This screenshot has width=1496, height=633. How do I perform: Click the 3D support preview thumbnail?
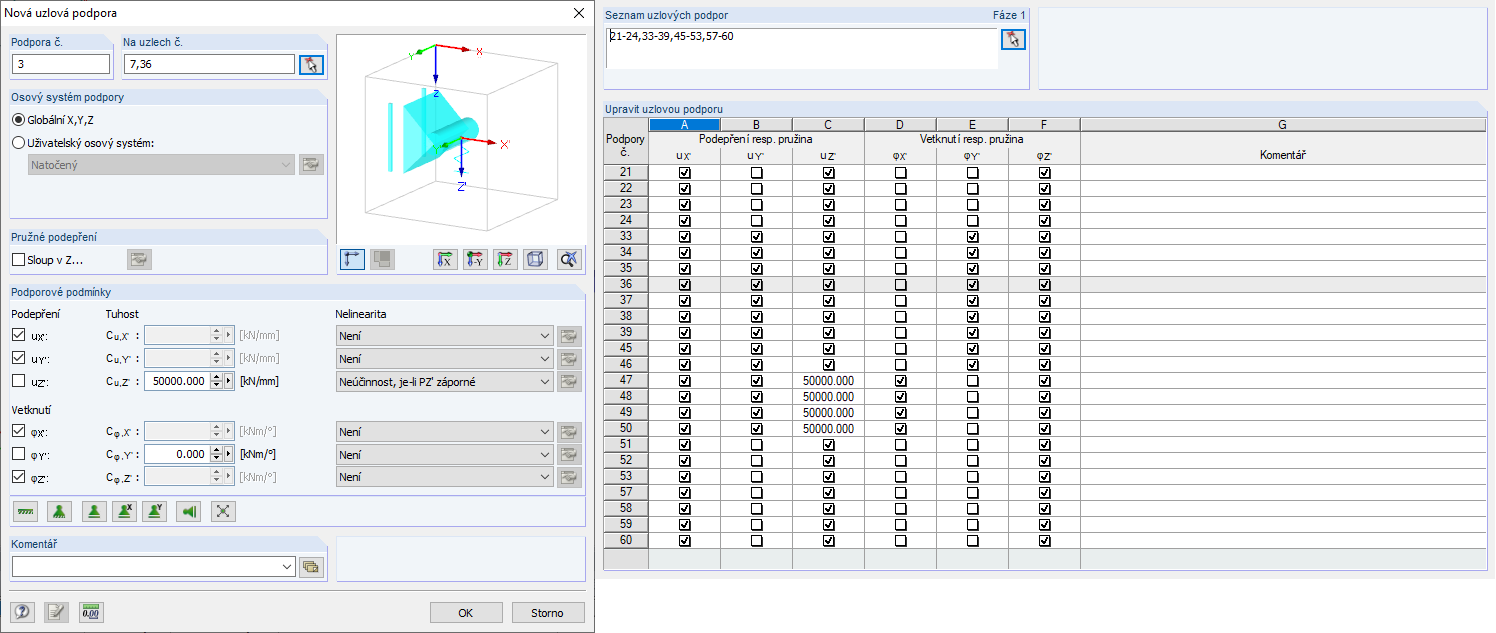tap(461, 138)
